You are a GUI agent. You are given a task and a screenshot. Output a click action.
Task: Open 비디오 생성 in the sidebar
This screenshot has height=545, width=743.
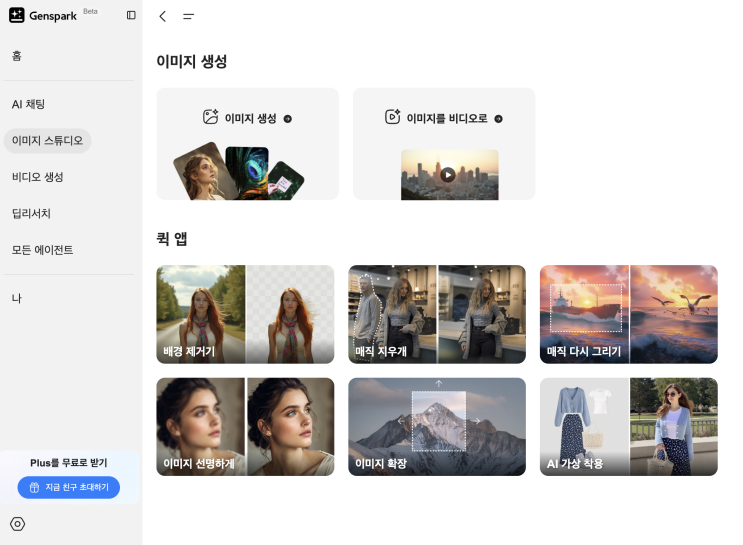(37, 177)
